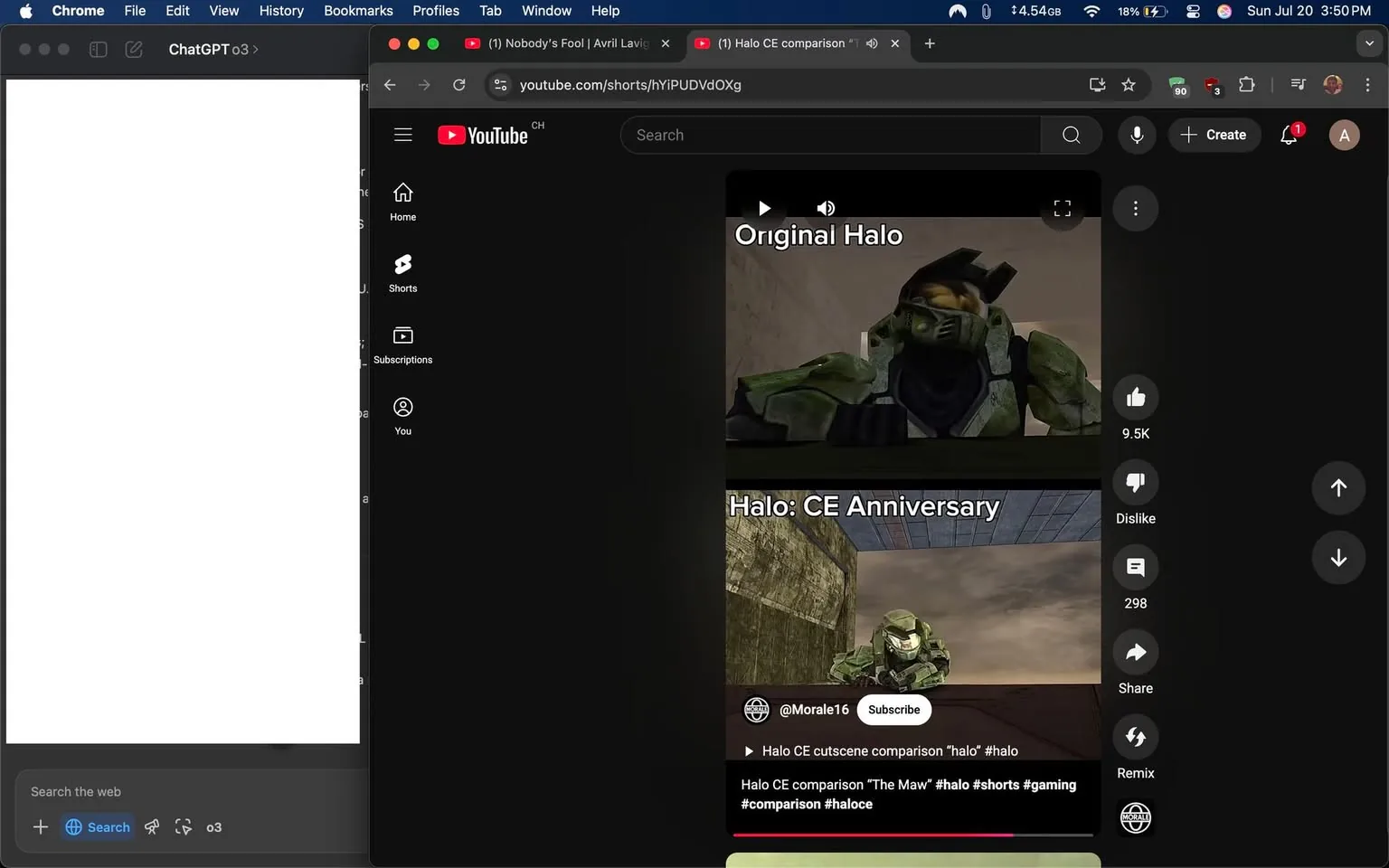Open the History menu in menu bar
1389x868 pixels.
tap(280, 11)
